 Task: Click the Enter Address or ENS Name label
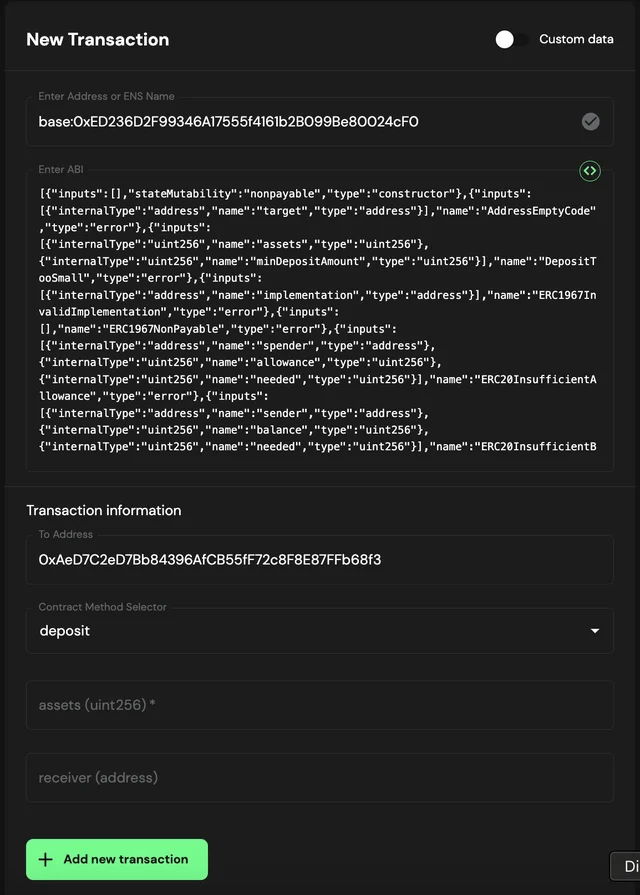tap(105, 96)
